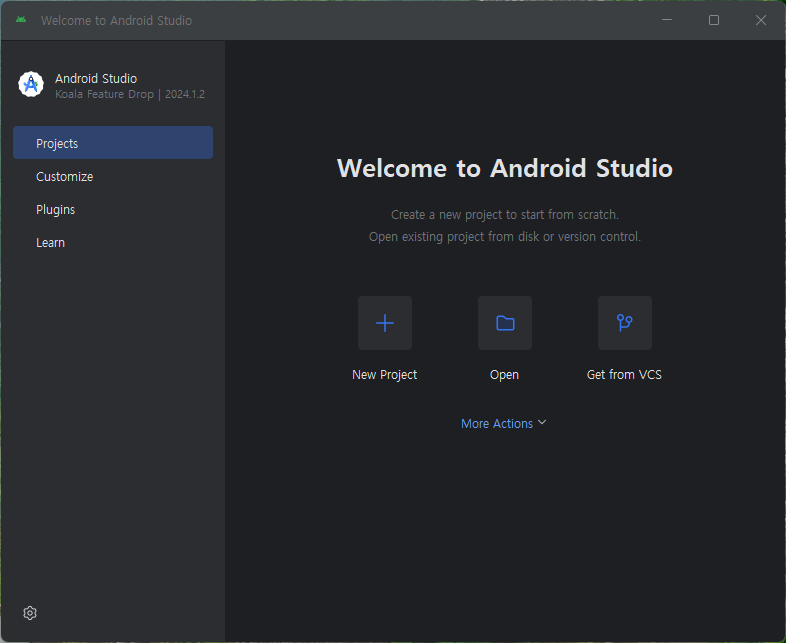Minimize the Welcome window
The height and width of the screenshot is (643, 786).
[667, 20]
